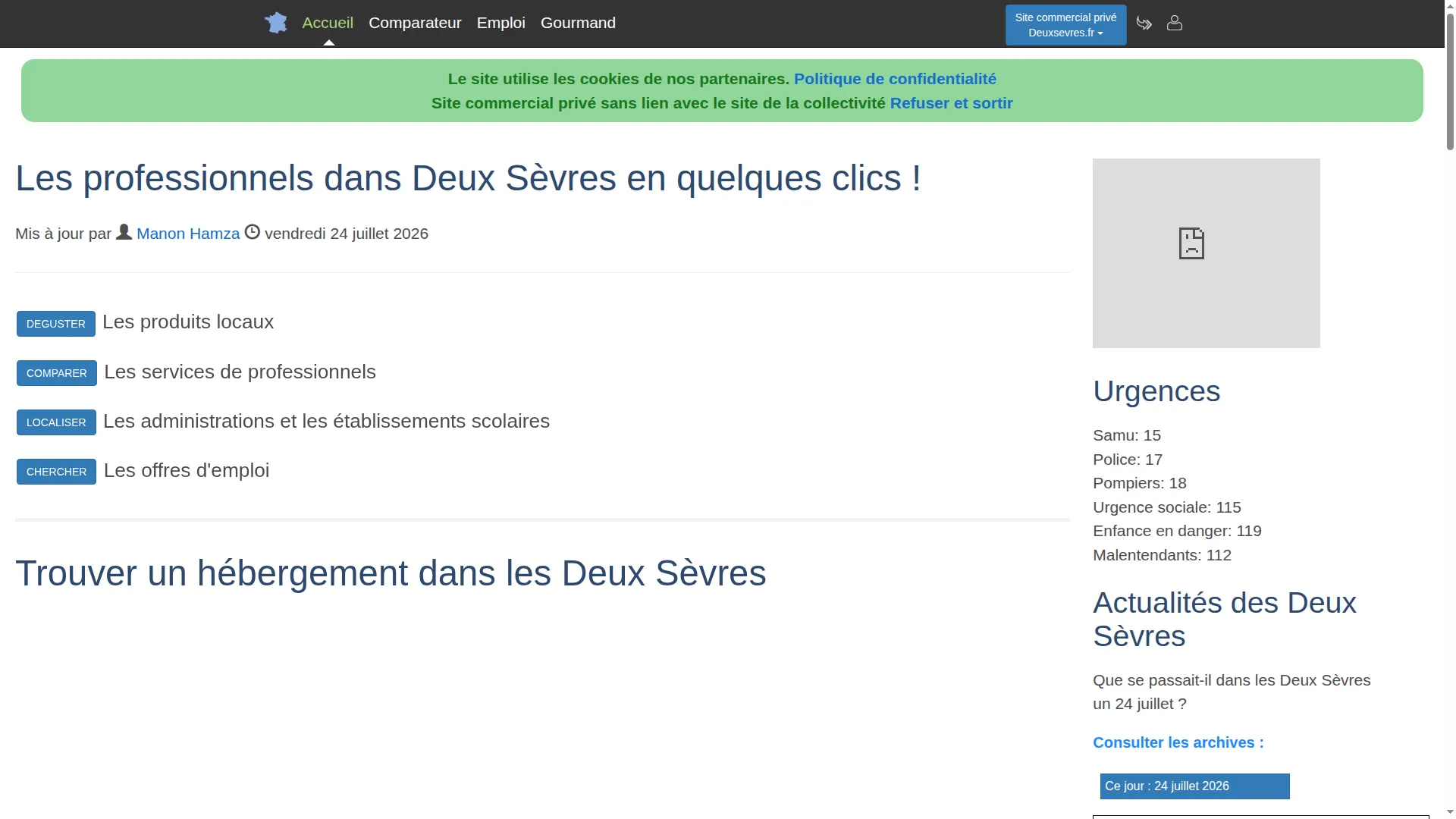Click Les administrations et les établissements scolaires
The width and height of the screenshot is (1456, 819).
326,421
